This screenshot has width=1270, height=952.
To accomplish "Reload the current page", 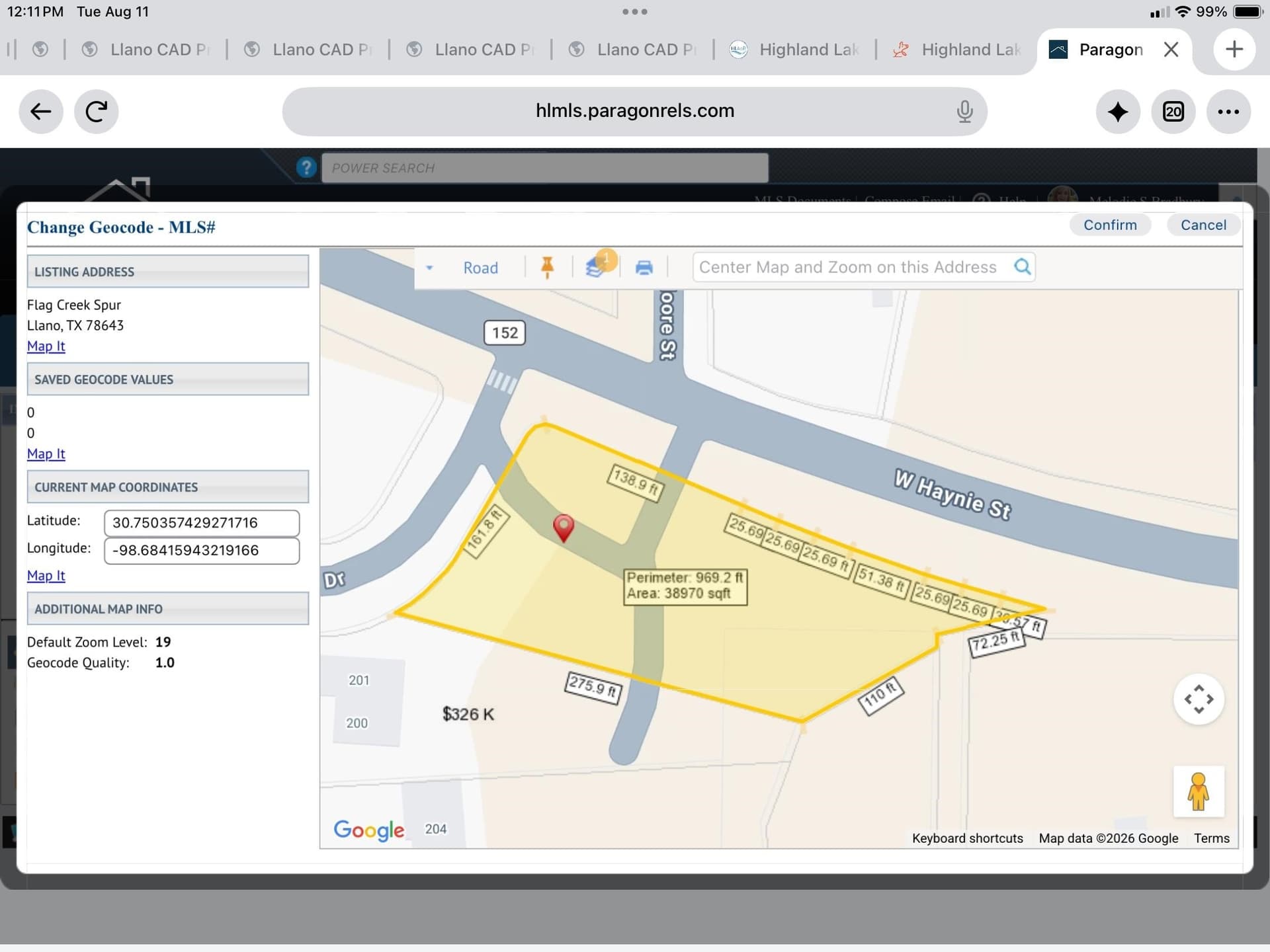I will point(97,112).
